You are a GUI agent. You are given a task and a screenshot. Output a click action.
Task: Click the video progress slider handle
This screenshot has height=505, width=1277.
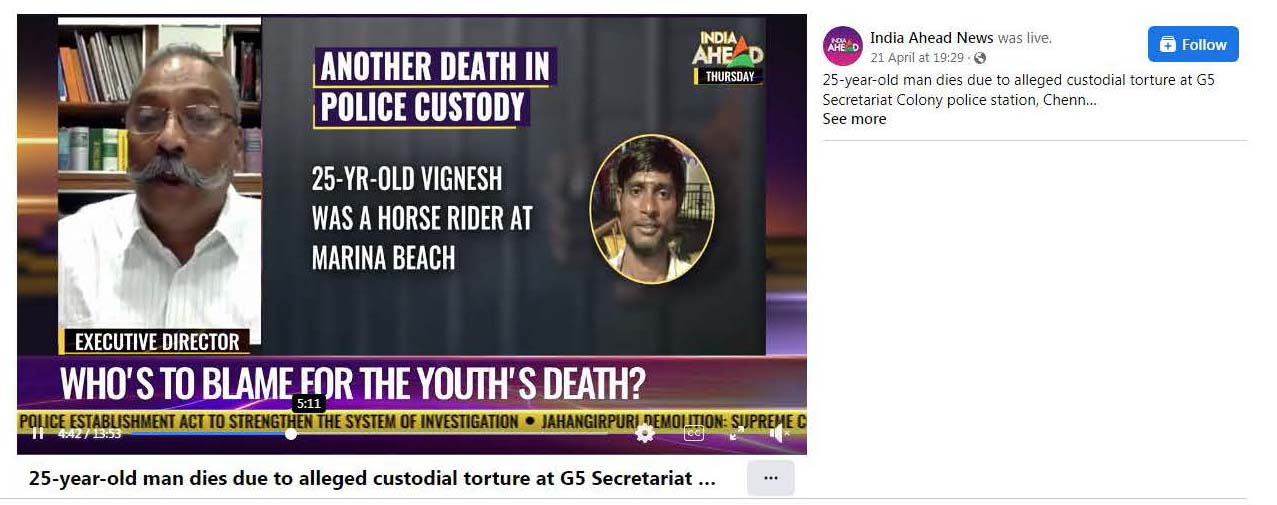(291, 434)
